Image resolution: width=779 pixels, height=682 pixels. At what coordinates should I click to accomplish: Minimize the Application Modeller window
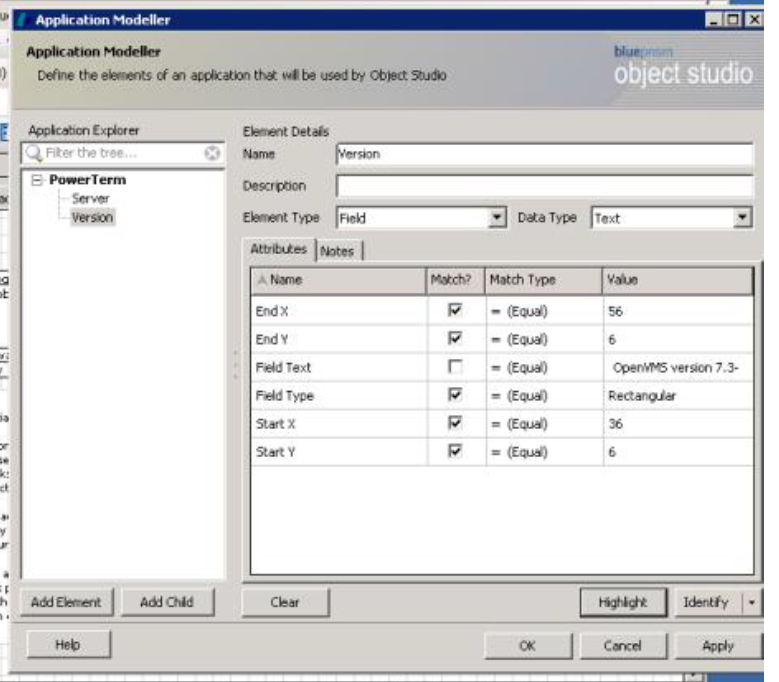714,20
